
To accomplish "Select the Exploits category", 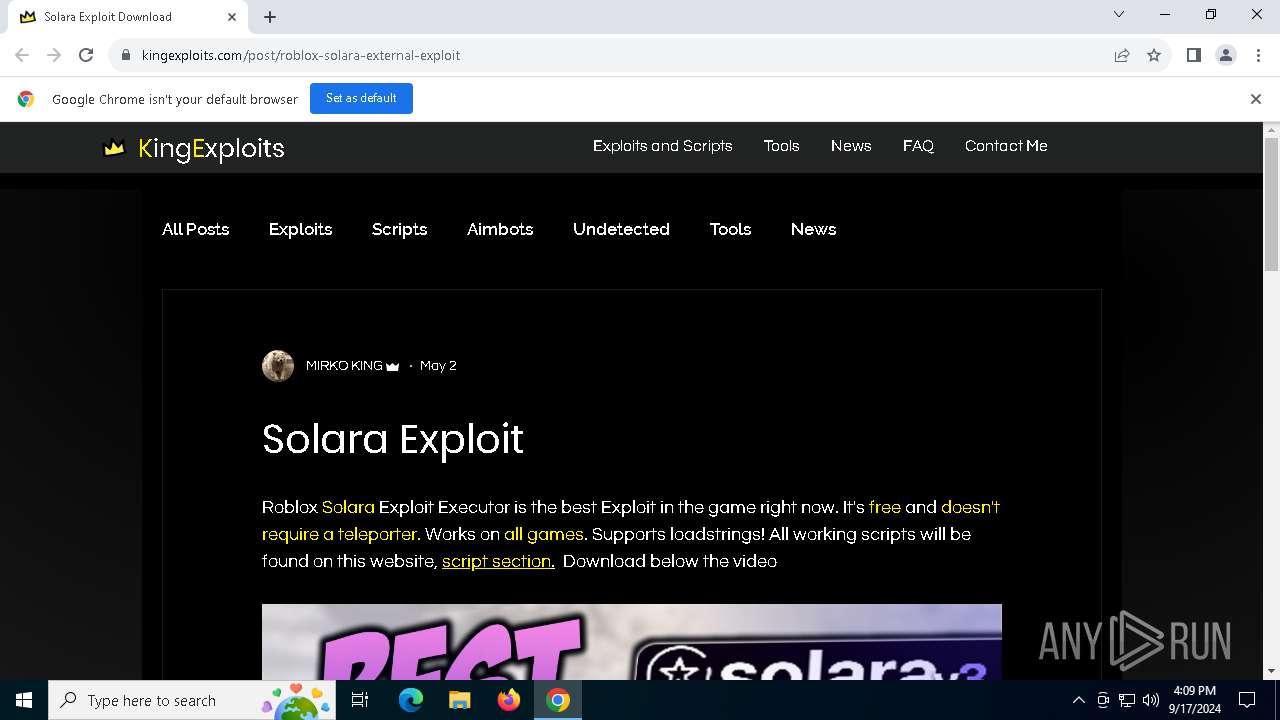I will click(x=300, y=229).
